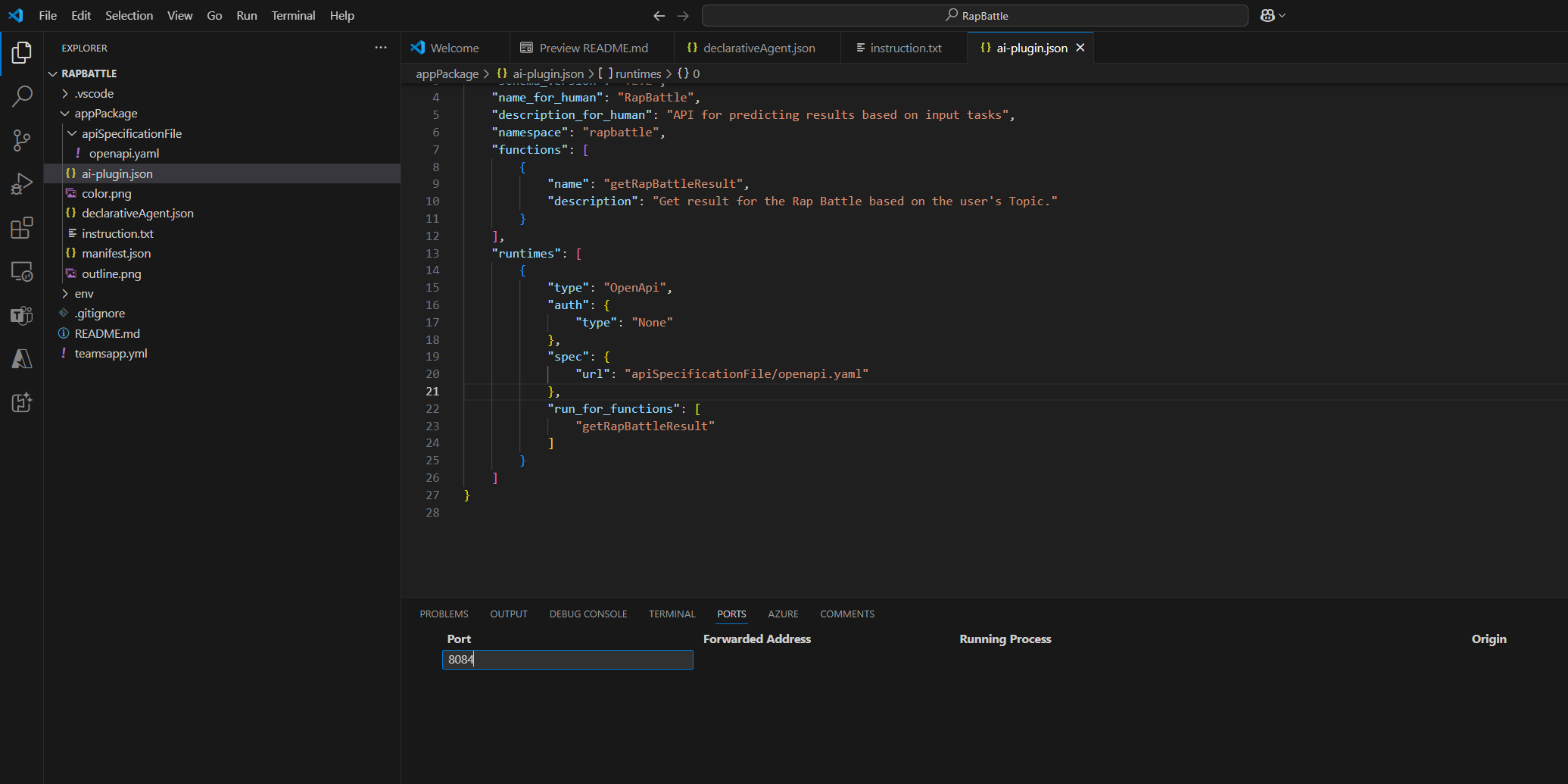Open the View menu
Screen dimensions: 1568x784
tap(179, 15)
